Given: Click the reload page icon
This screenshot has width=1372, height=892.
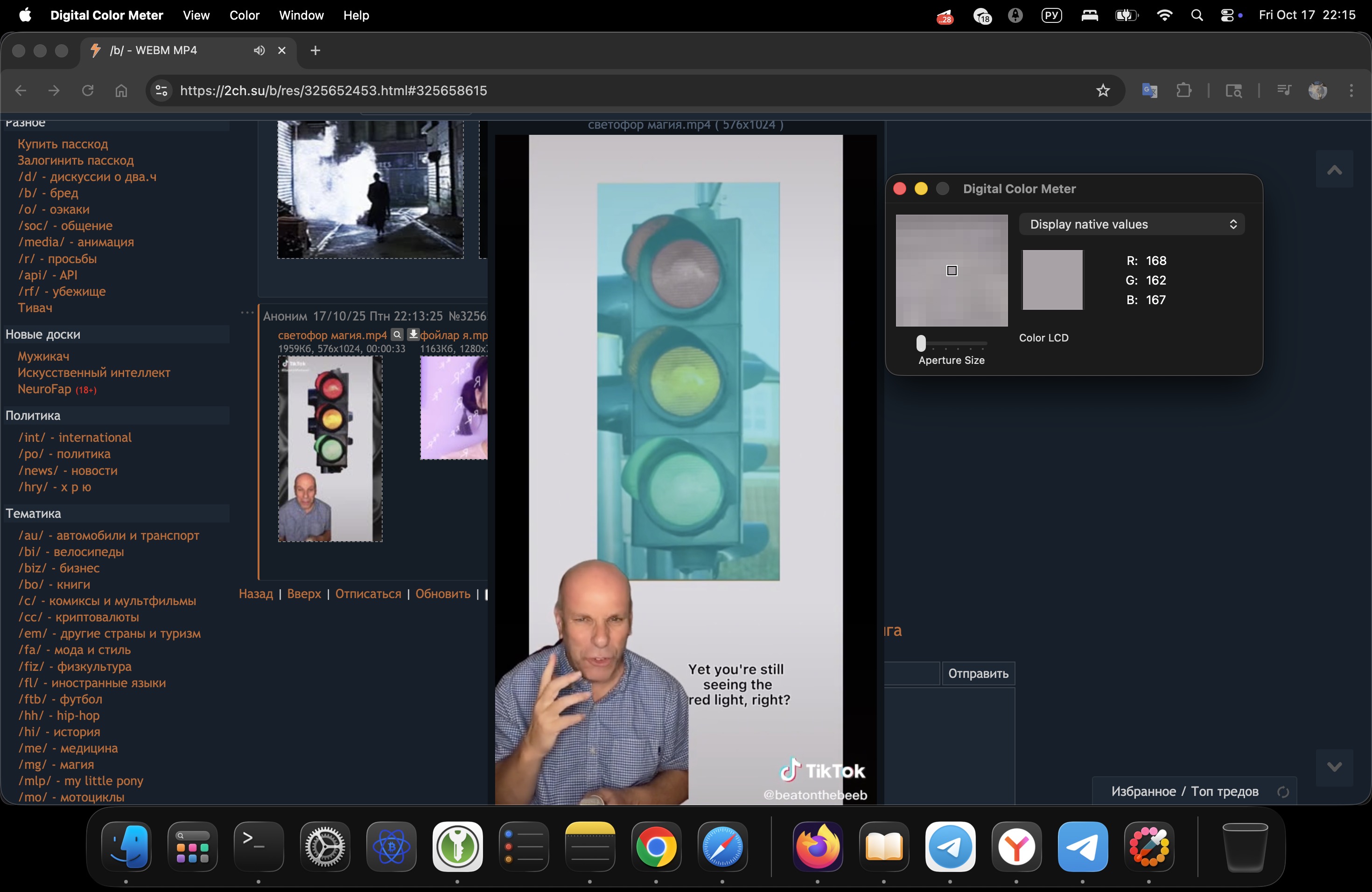Looking at the screenshot, I should (x=88, y=91).
